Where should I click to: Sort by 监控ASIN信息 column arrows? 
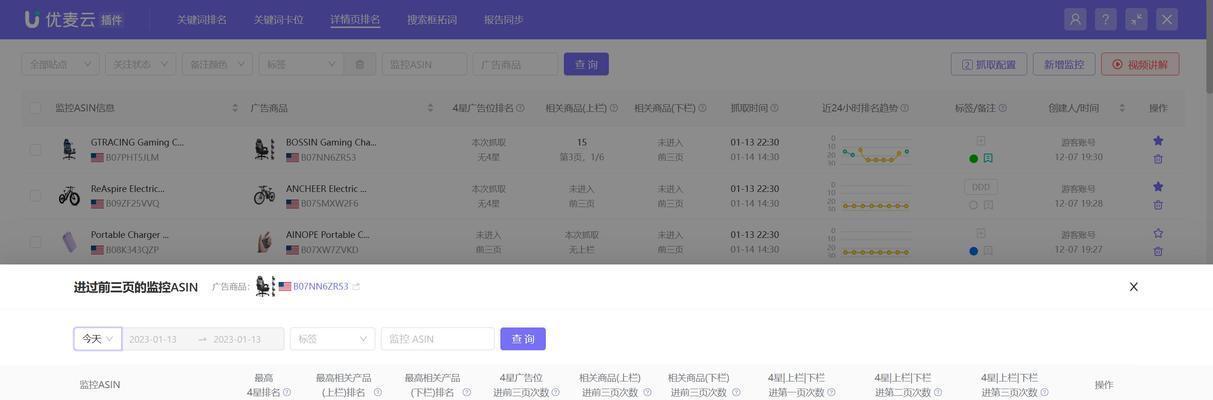click(235, 108)
